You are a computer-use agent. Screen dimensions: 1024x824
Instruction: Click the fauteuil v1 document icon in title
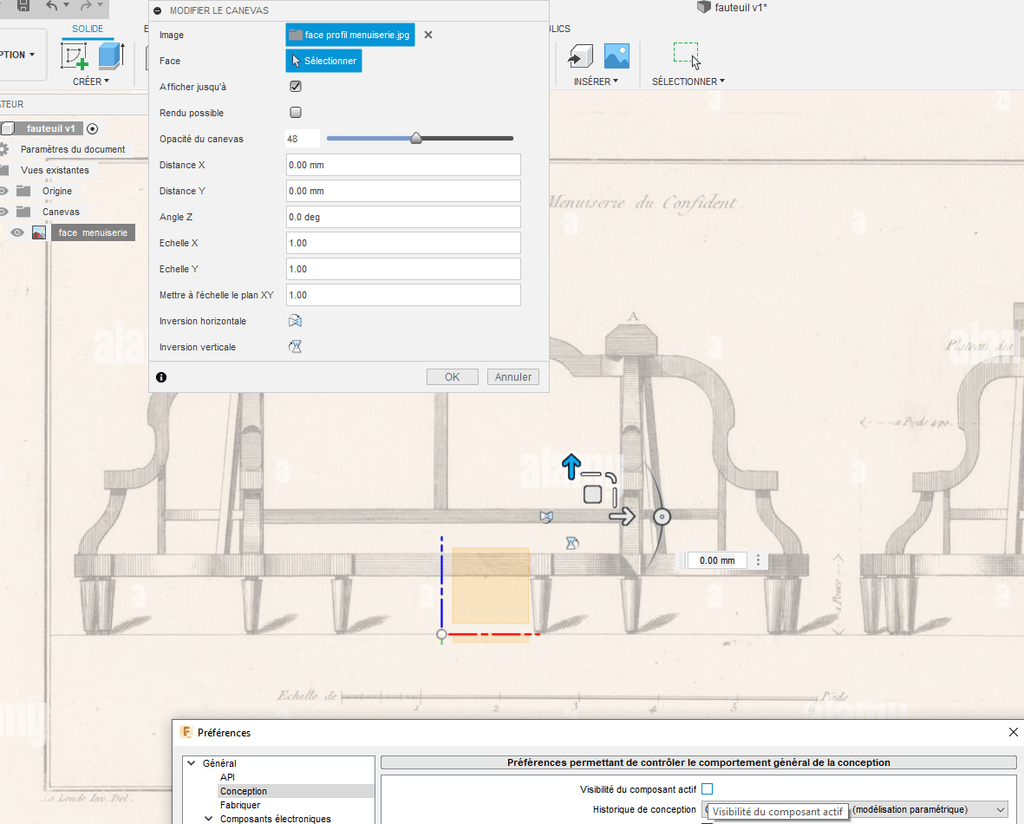pyautogui.click(x=703, y=7)
